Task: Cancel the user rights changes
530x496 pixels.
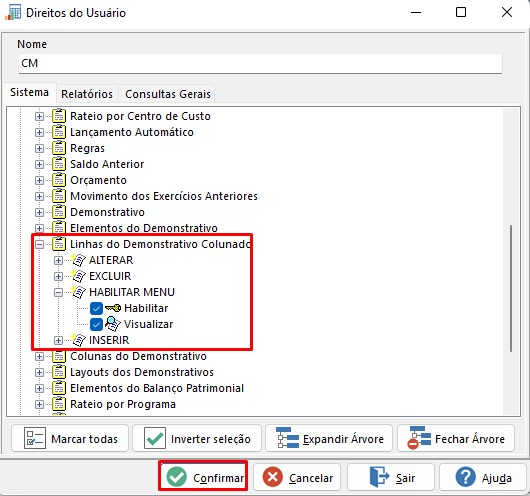Action: coord(297,477)
